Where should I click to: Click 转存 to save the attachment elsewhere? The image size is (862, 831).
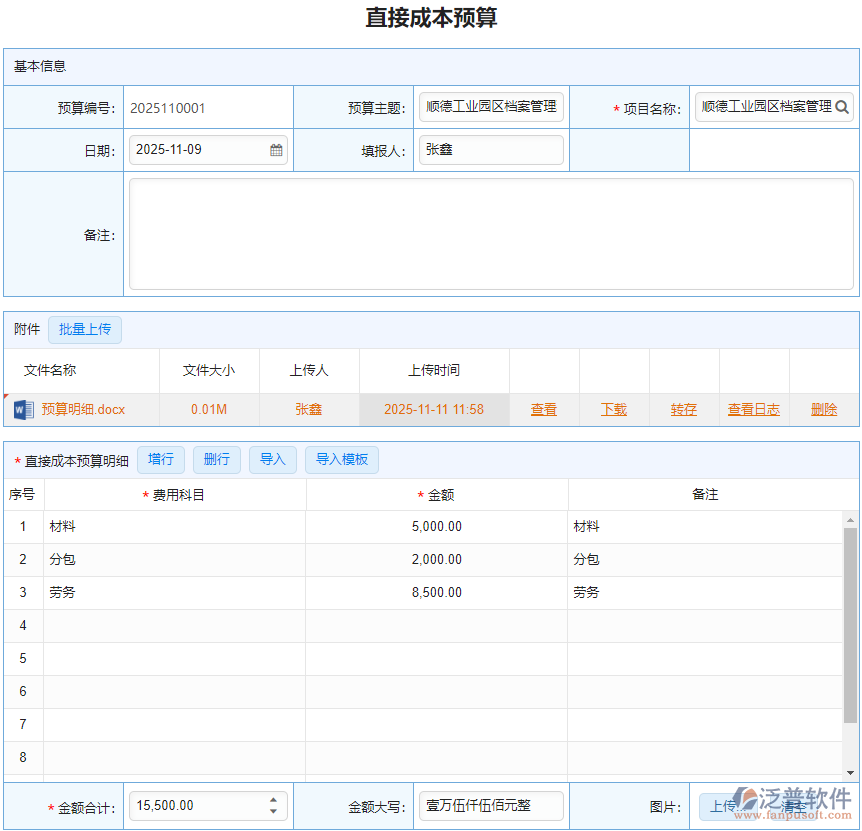(x=683, y=409)
